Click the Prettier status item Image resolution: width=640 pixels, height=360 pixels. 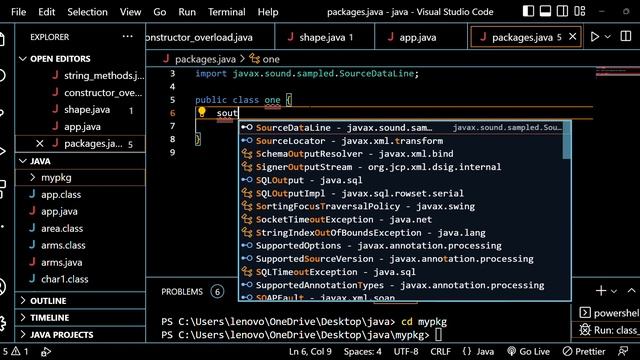point(584,351)
